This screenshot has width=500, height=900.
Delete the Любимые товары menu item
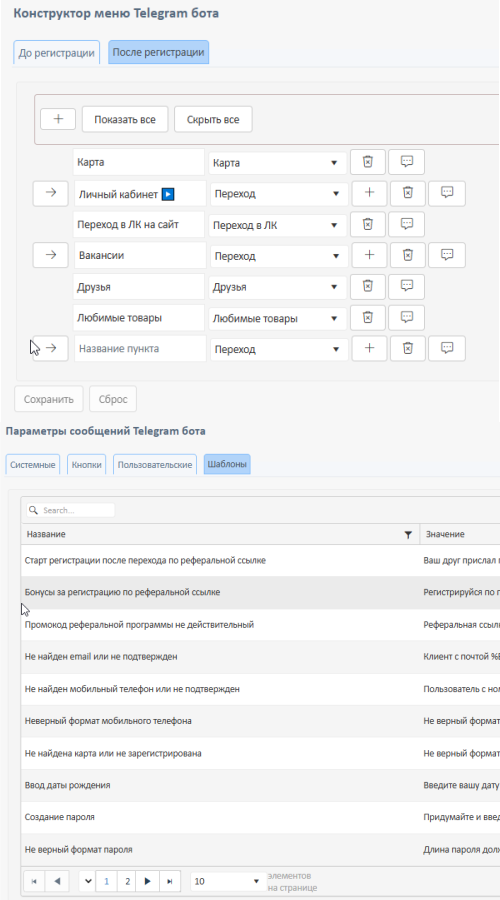(x=368, y=317)
